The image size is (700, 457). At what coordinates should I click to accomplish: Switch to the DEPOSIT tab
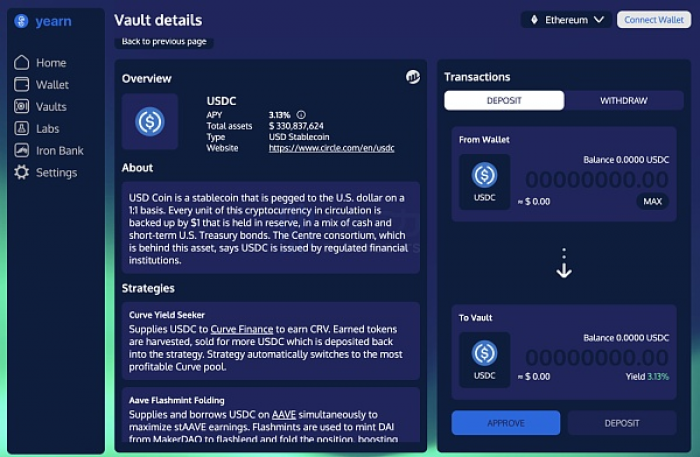tap(504, 100)
